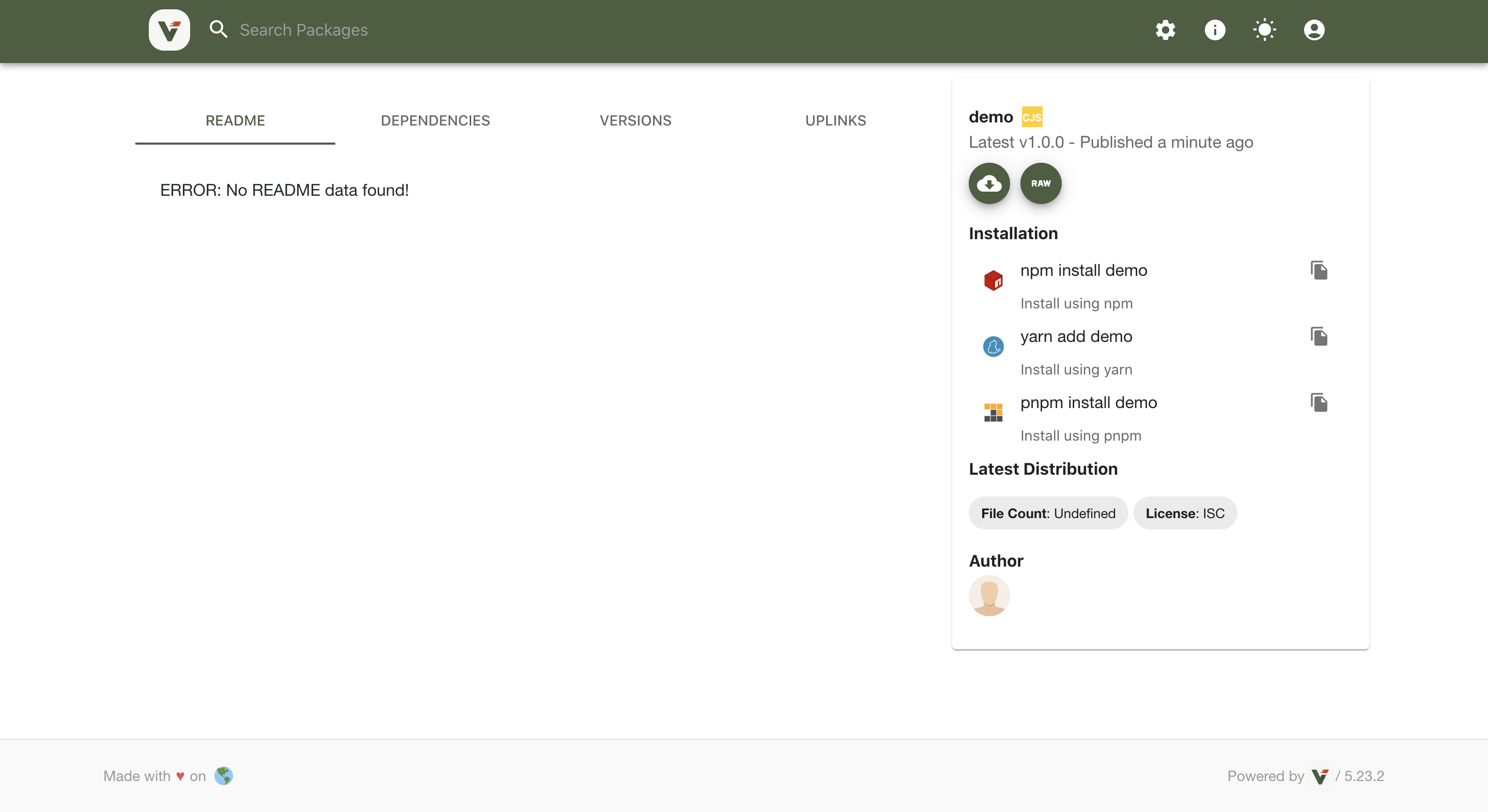Click the search magnifier icon
Image resolution: width=1488 pixels, height=812 pixels.
click(x=219, y=29)
